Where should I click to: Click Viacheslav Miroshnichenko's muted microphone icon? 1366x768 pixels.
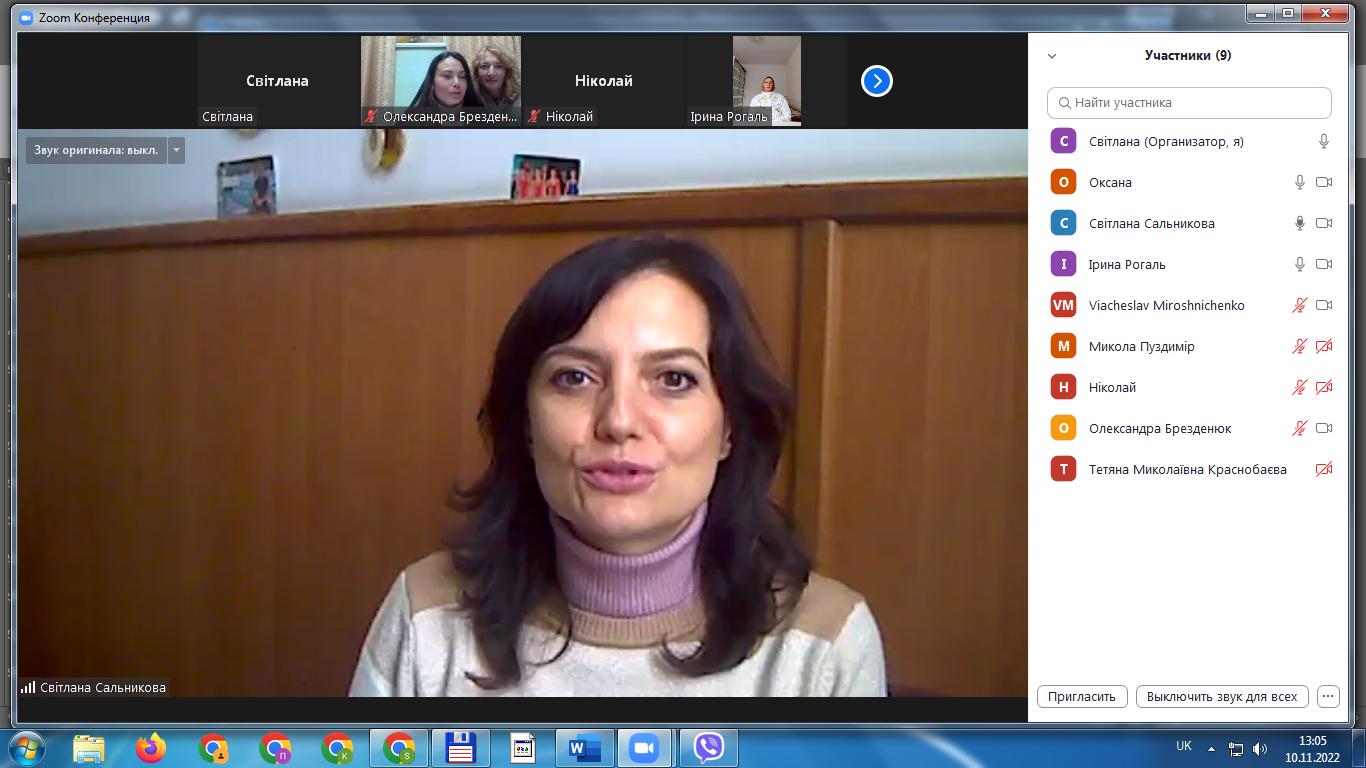1299,305
